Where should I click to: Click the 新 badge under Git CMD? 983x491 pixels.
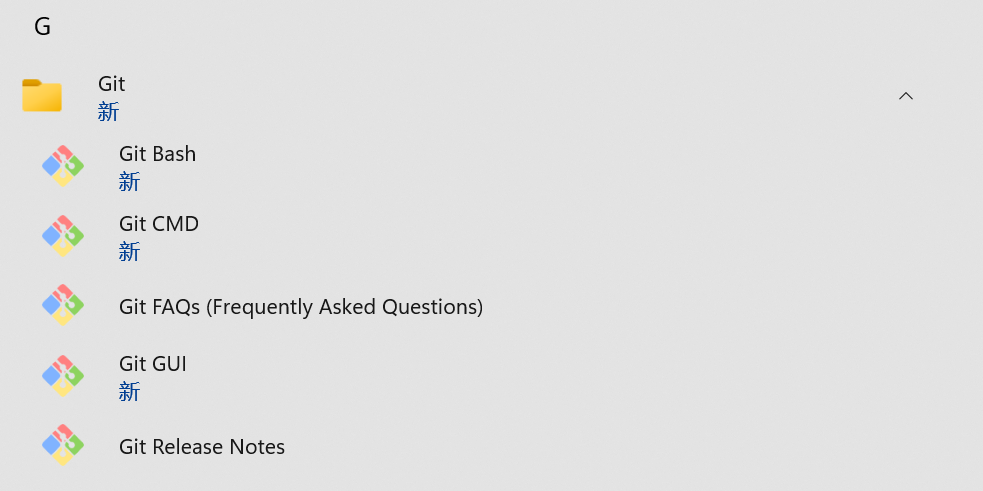(x=129, y=252)
